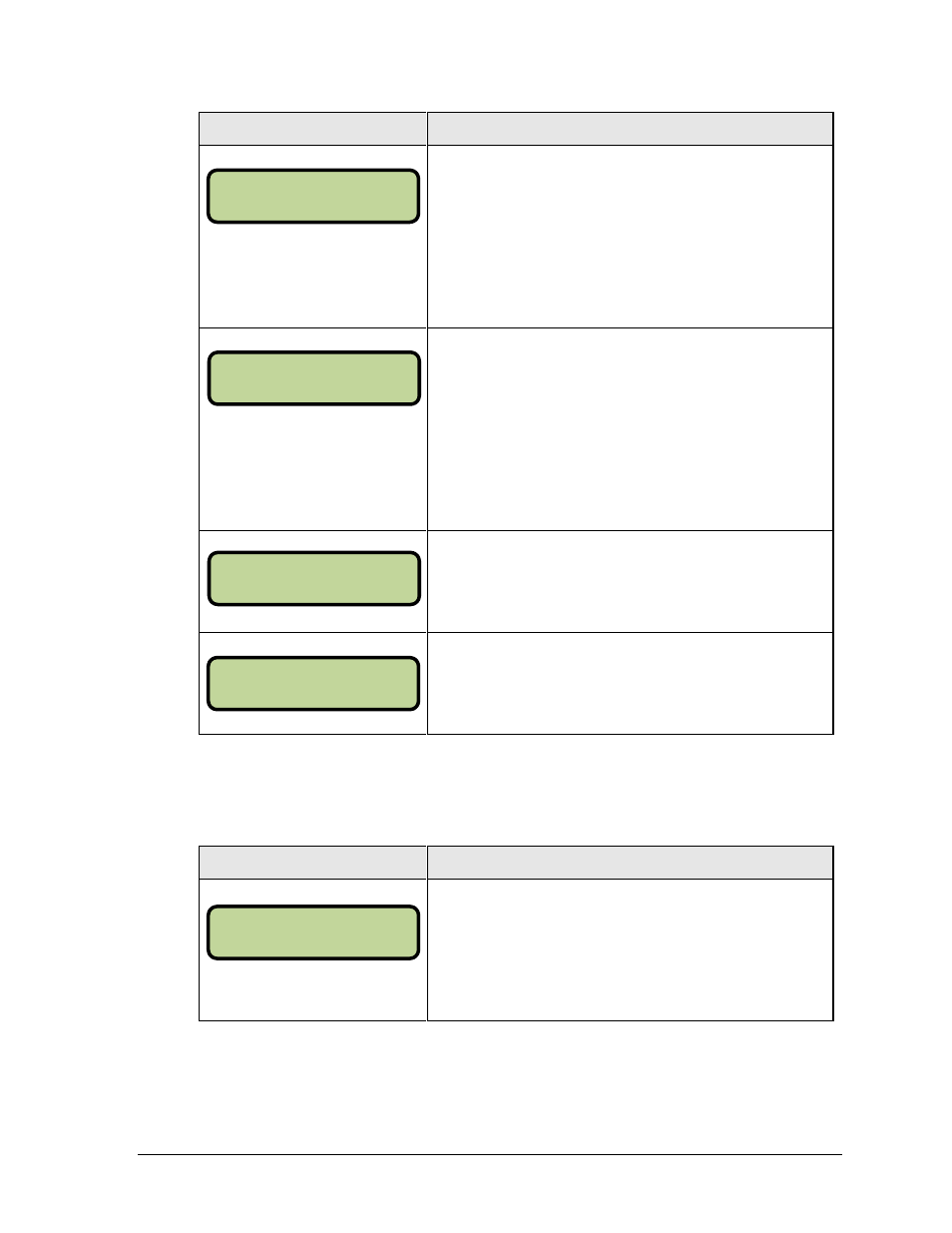Click the upper table's wide gray header cell

point(630,129)
